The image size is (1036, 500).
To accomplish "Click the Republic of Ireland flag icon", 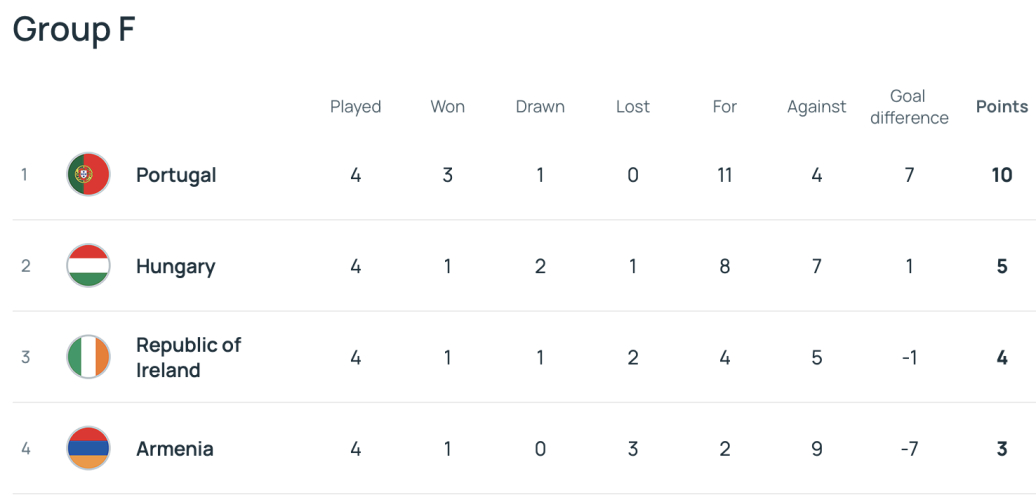I will click(x=88, y=357).
